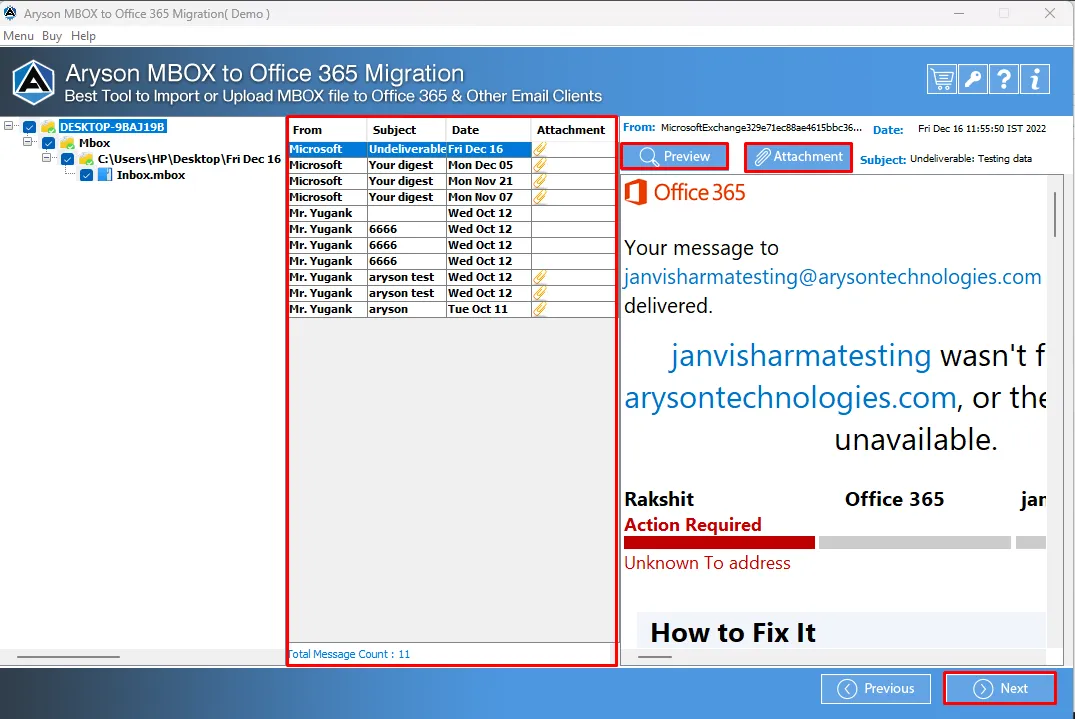Screen dimensions: 1075x719
Task: Select the DESKTOP-9BAJ19B root node
Action: tap(112, 127)
